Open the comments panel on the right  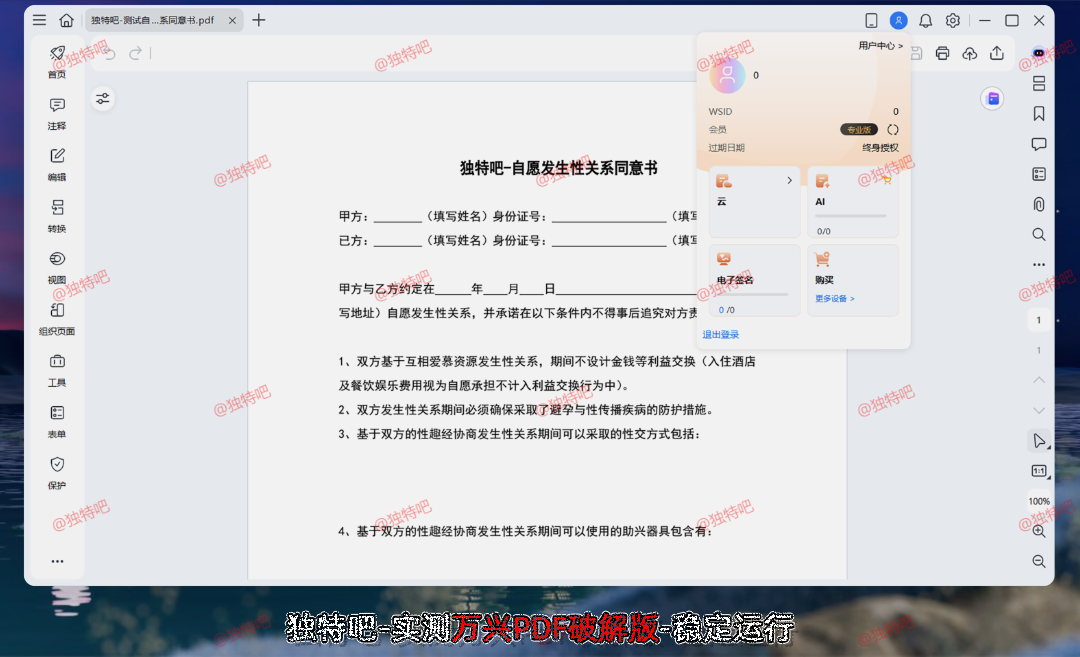(1039, 144)
